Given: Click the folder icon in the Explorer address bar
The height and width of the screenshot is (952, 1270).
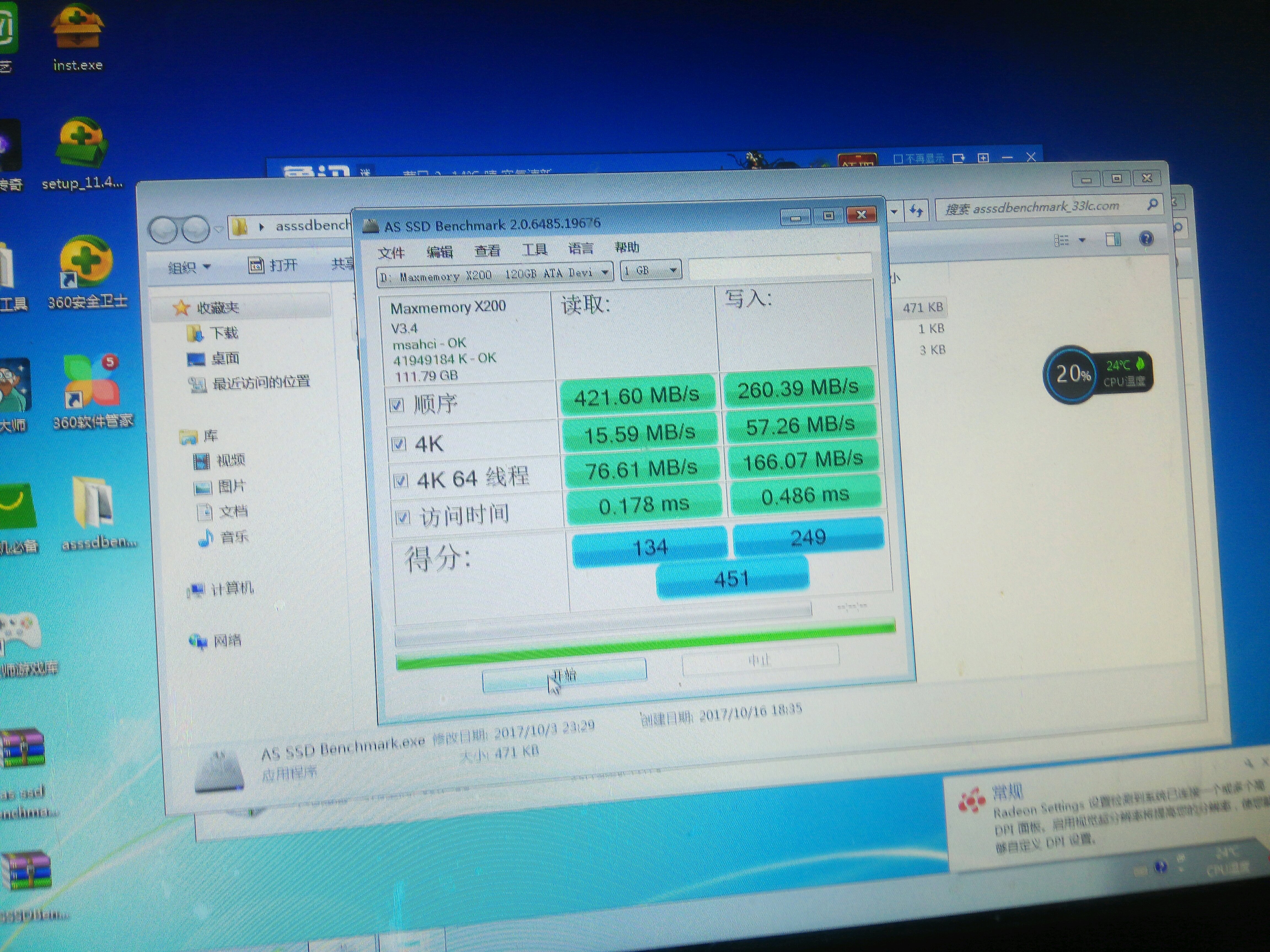Looking at the screenshot, I should (240, 227).
